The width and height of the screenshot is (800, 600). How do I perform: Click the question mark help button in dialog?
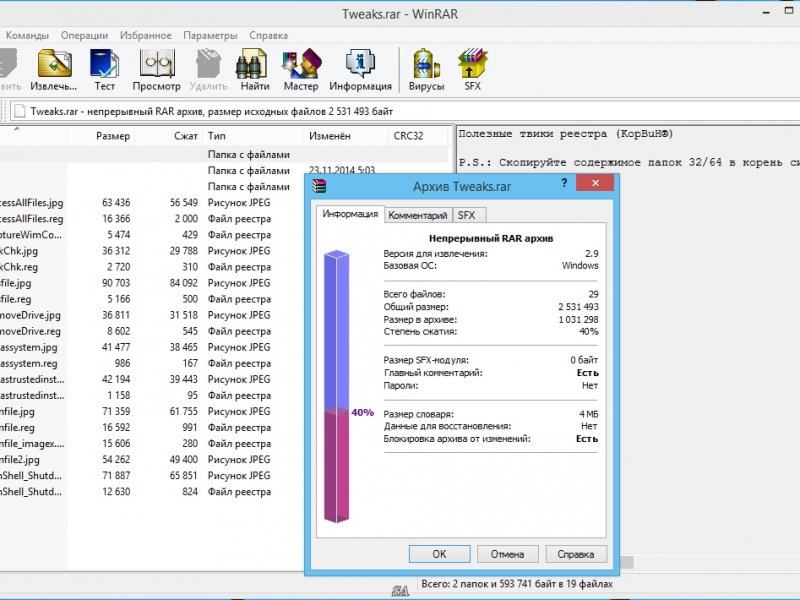[x=564, y=183]
